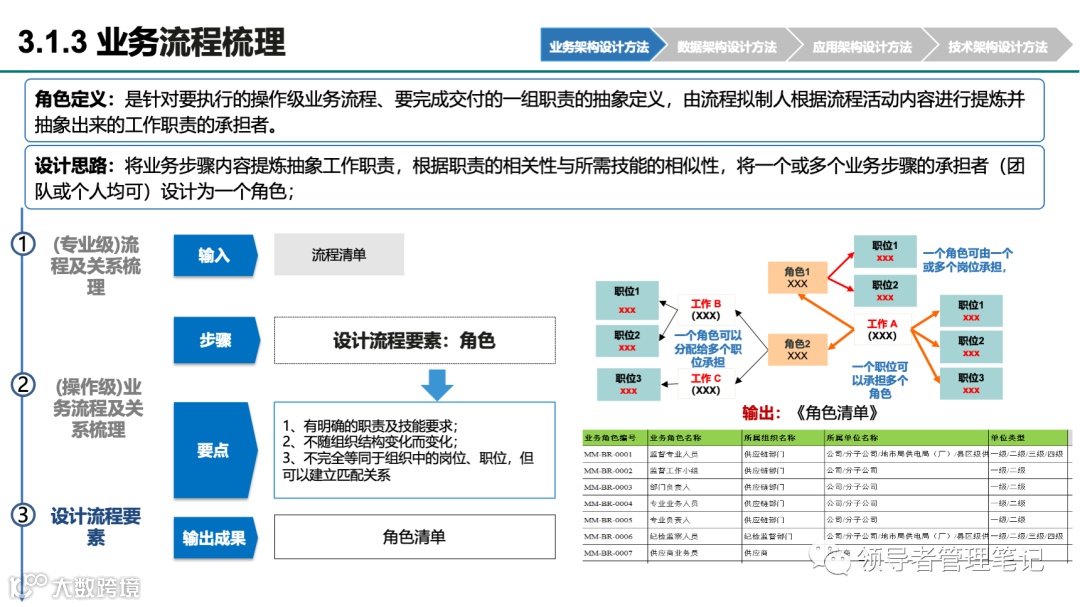Click point 3、不完全等同于组织中的岗位
The width and height of the screenshot is (1080, 607).
coord(408,466)
